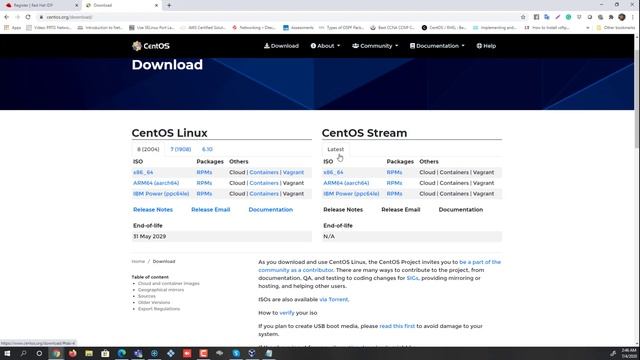Close the Red Hat browser tab
The height and width of the screenshot is (360, 640).
[76, 5]
